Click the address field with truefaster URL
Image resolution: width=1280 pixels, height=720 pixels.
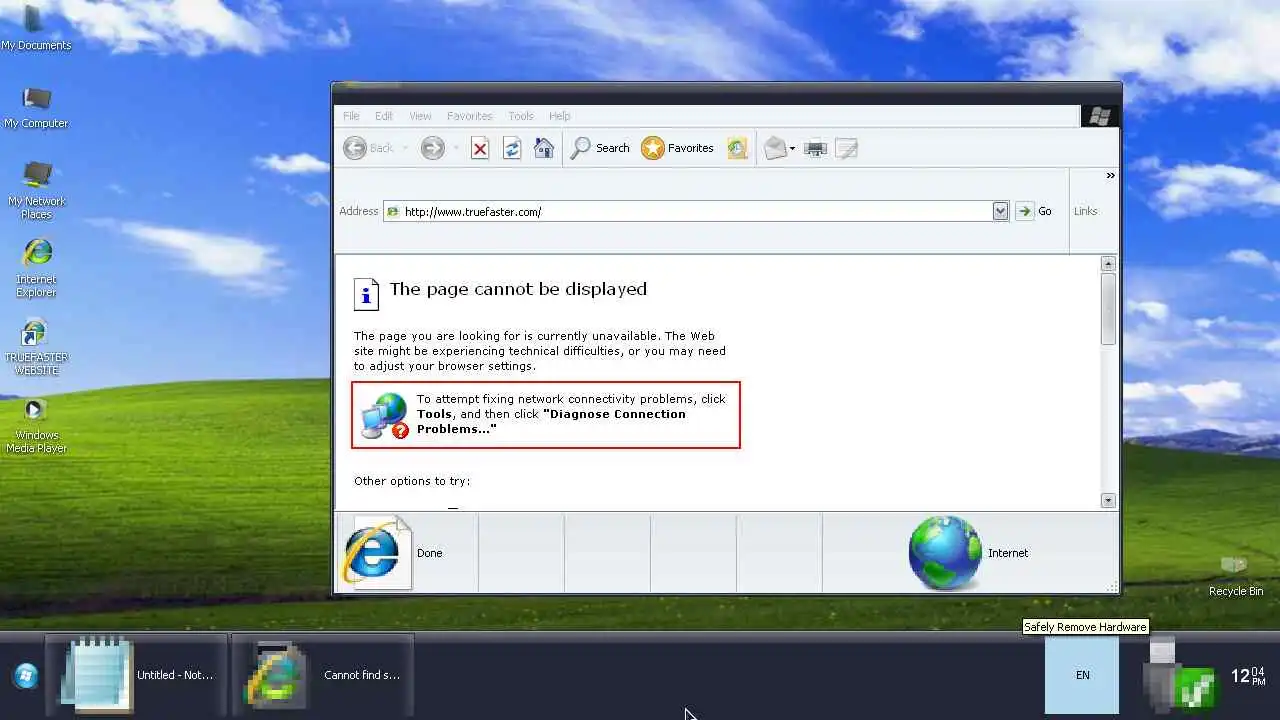click(x=696, y=211)
